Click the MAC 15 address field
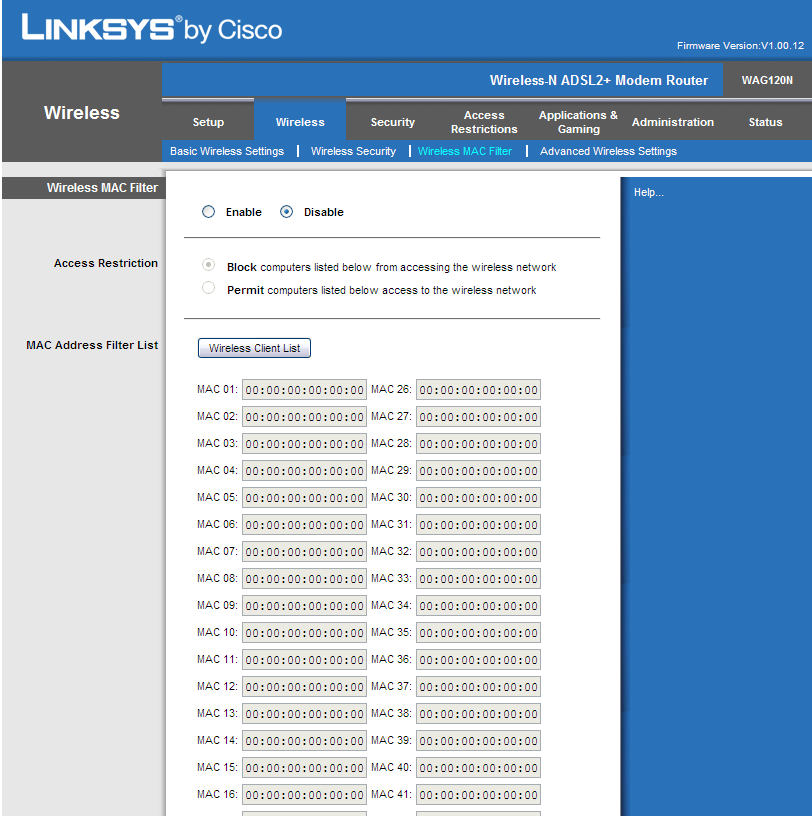 [304, 768]
